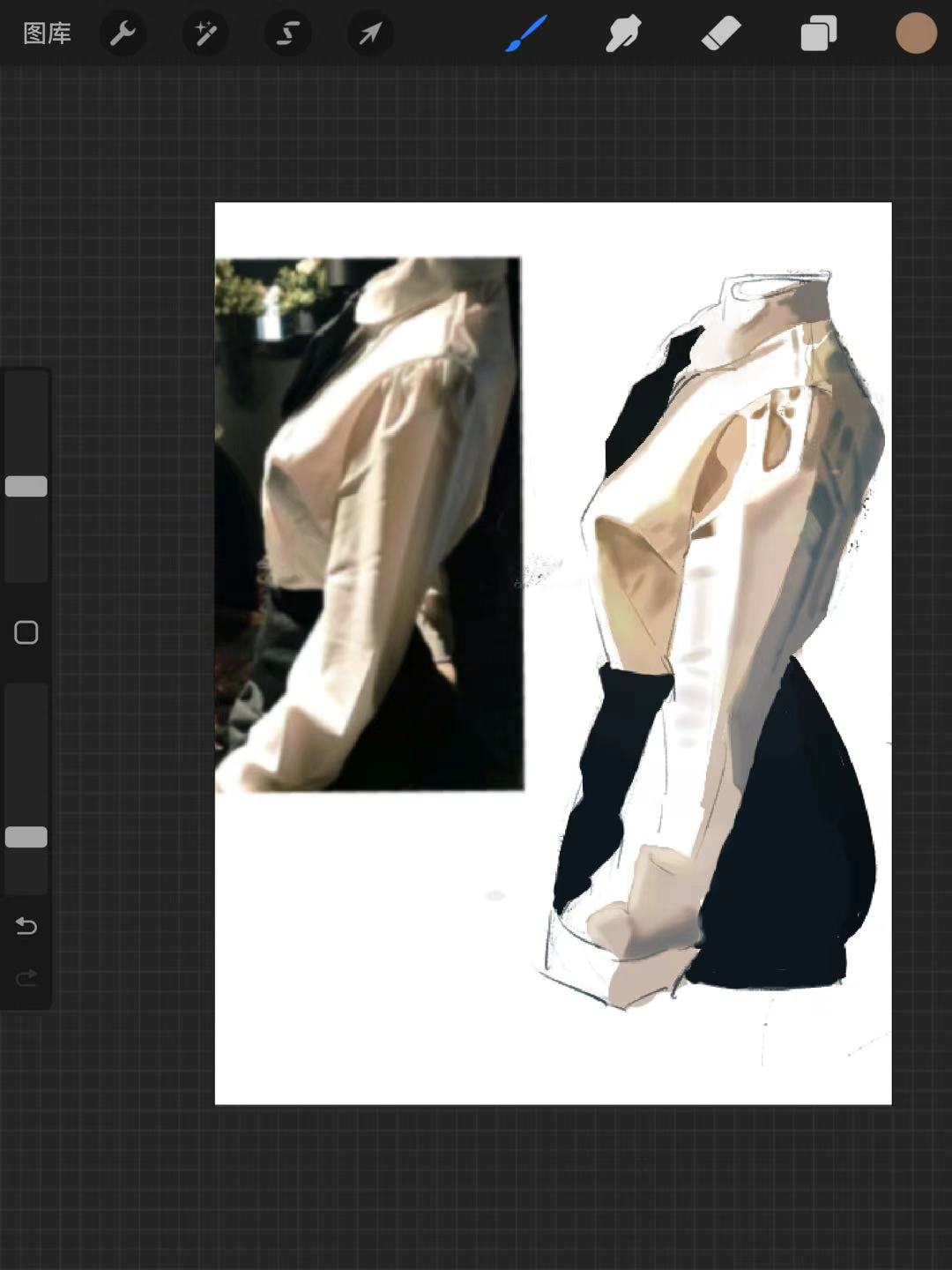Open the Actions wrench menu

click(x=122, y=34)
